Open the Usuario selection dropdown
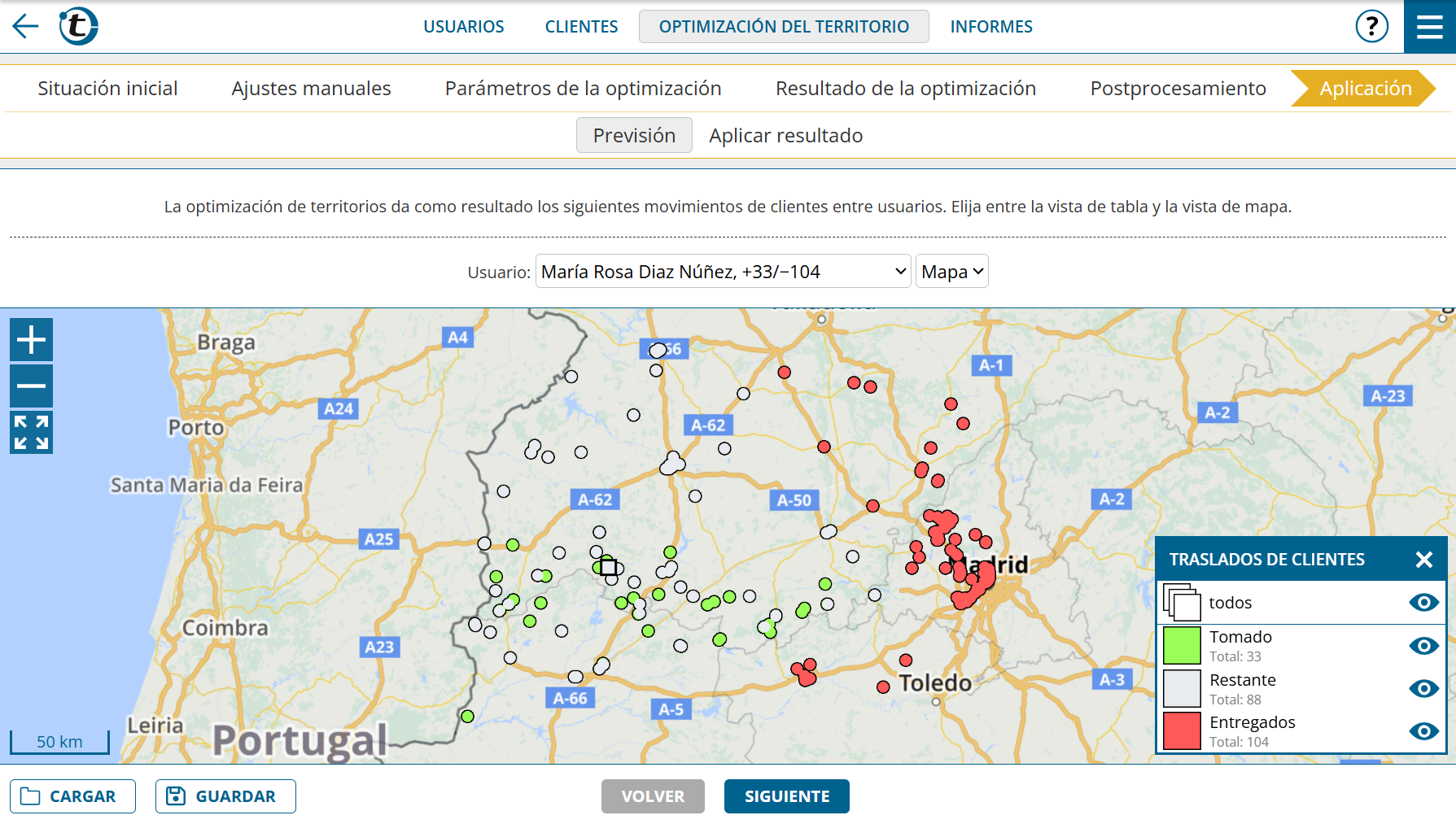The width and height of the screenshot is (1456, 824). point(723,272)
